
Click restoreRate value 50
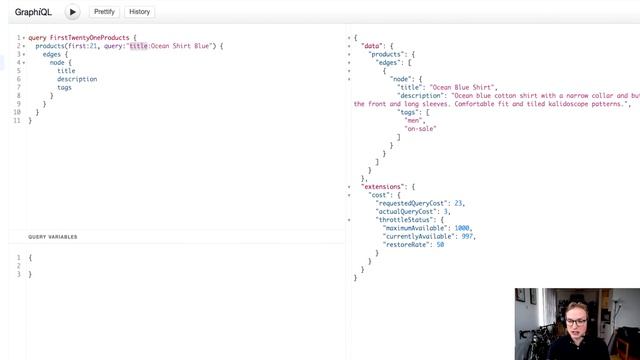click(x=440, y=244)
